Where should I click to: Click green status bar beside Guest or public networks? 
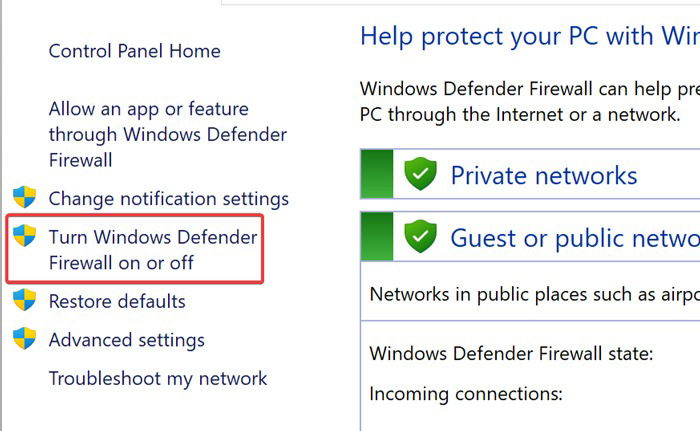(377, 236)
